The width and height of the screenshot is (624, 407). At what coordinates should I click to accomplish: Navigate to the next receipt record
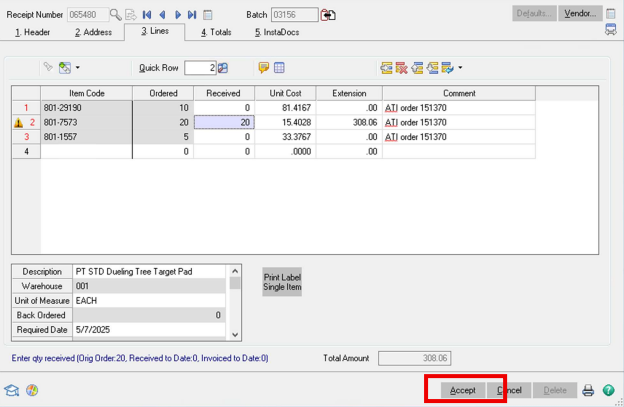[177, 15]
